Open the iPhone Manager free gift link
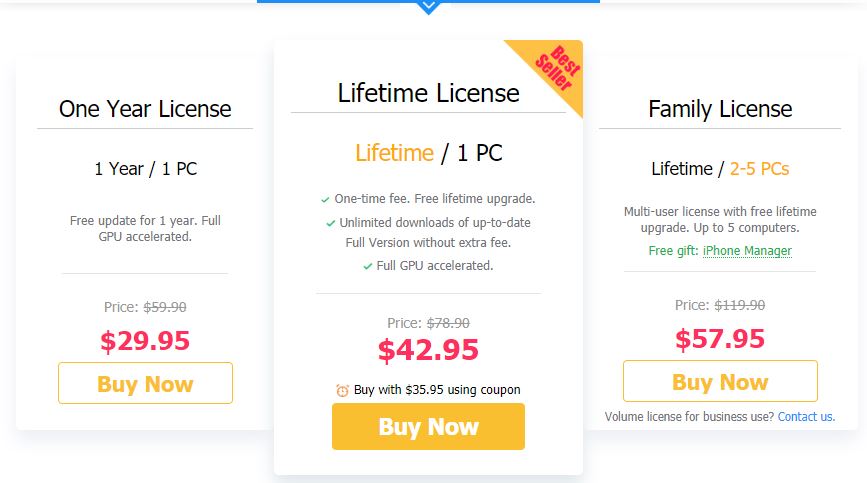The width and height of the screenshot is (867, 483). 747,251
